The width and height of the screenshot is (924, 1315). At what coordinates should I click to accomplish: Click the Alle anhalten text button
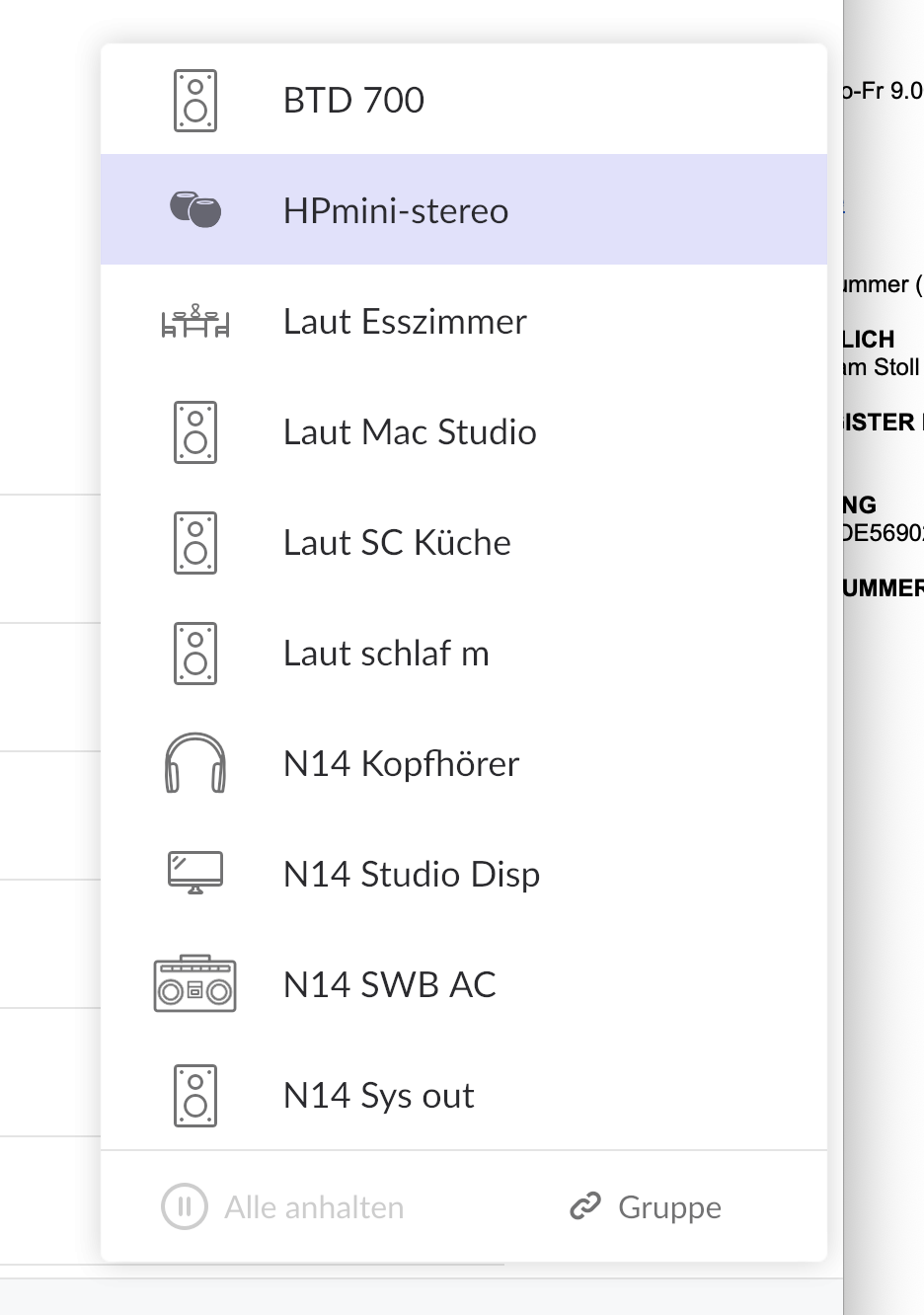[x=314, y=1207]
